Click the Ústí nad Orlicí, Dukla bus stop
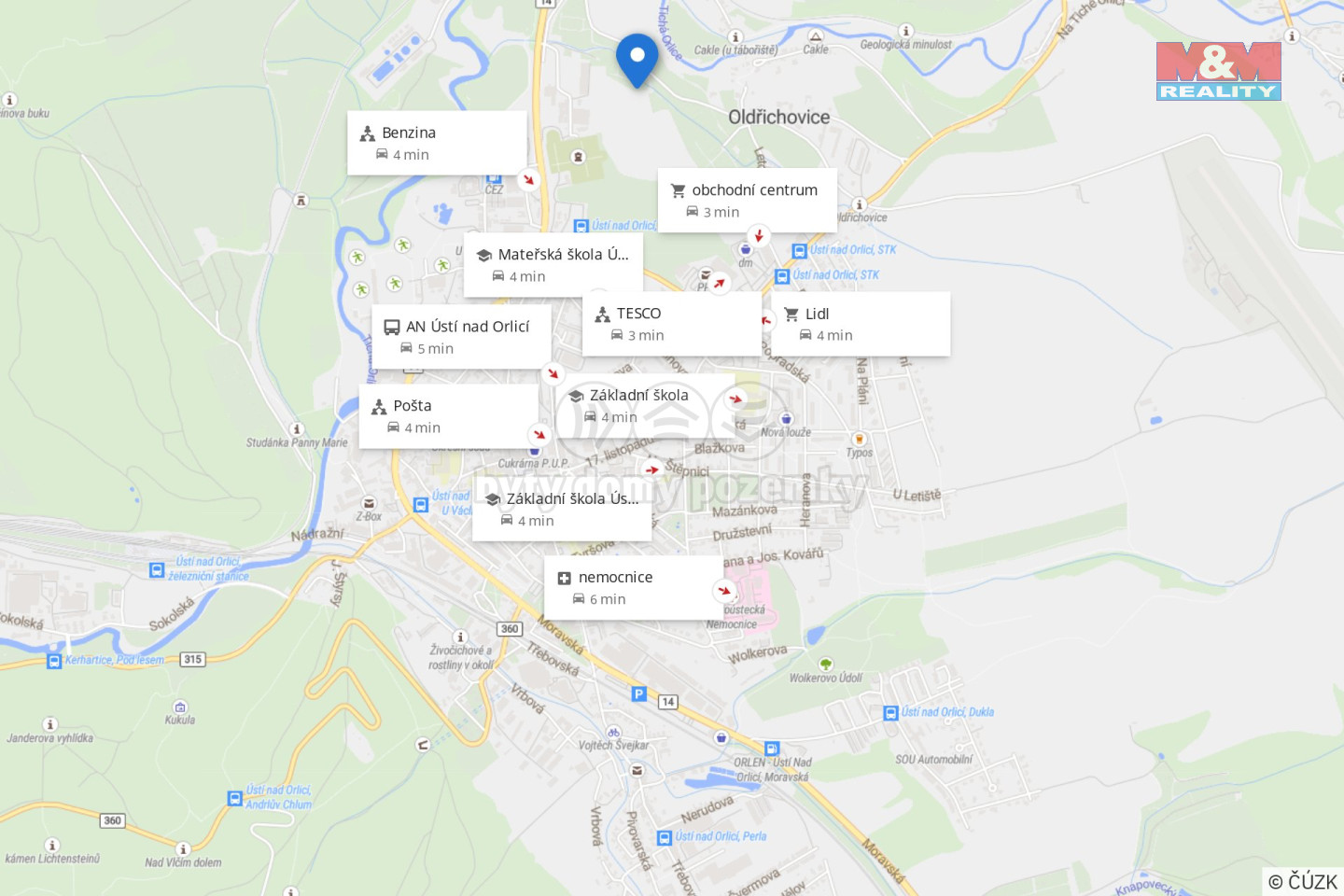Screen dimensions: 1344x896 click(x=890, y=713)
